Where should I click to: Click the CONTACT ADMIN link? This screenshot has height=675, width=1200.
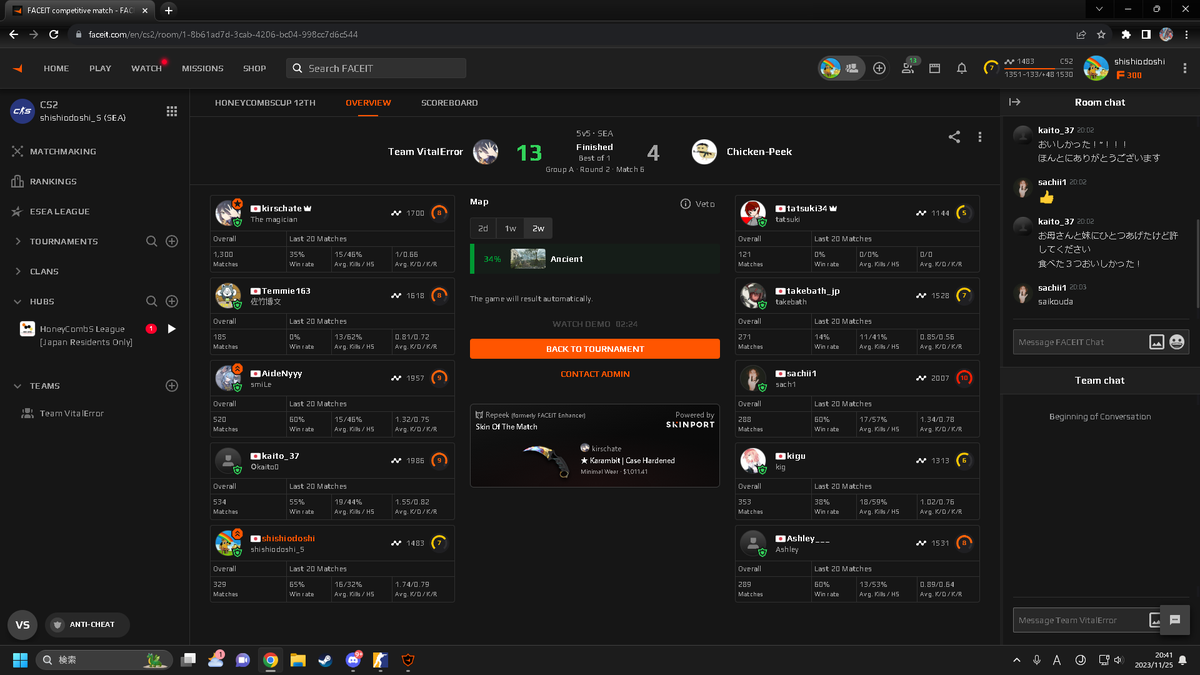click(595, 374)
